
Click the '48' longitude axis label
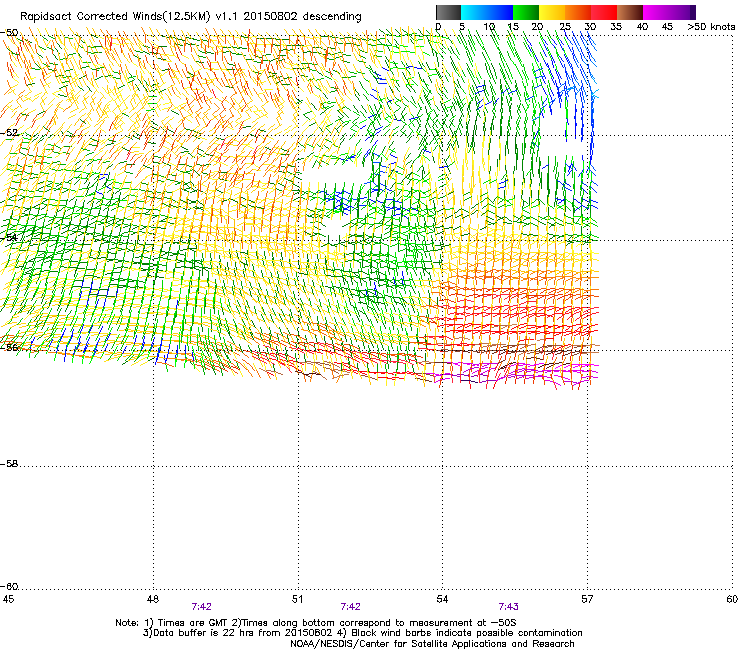153,599
